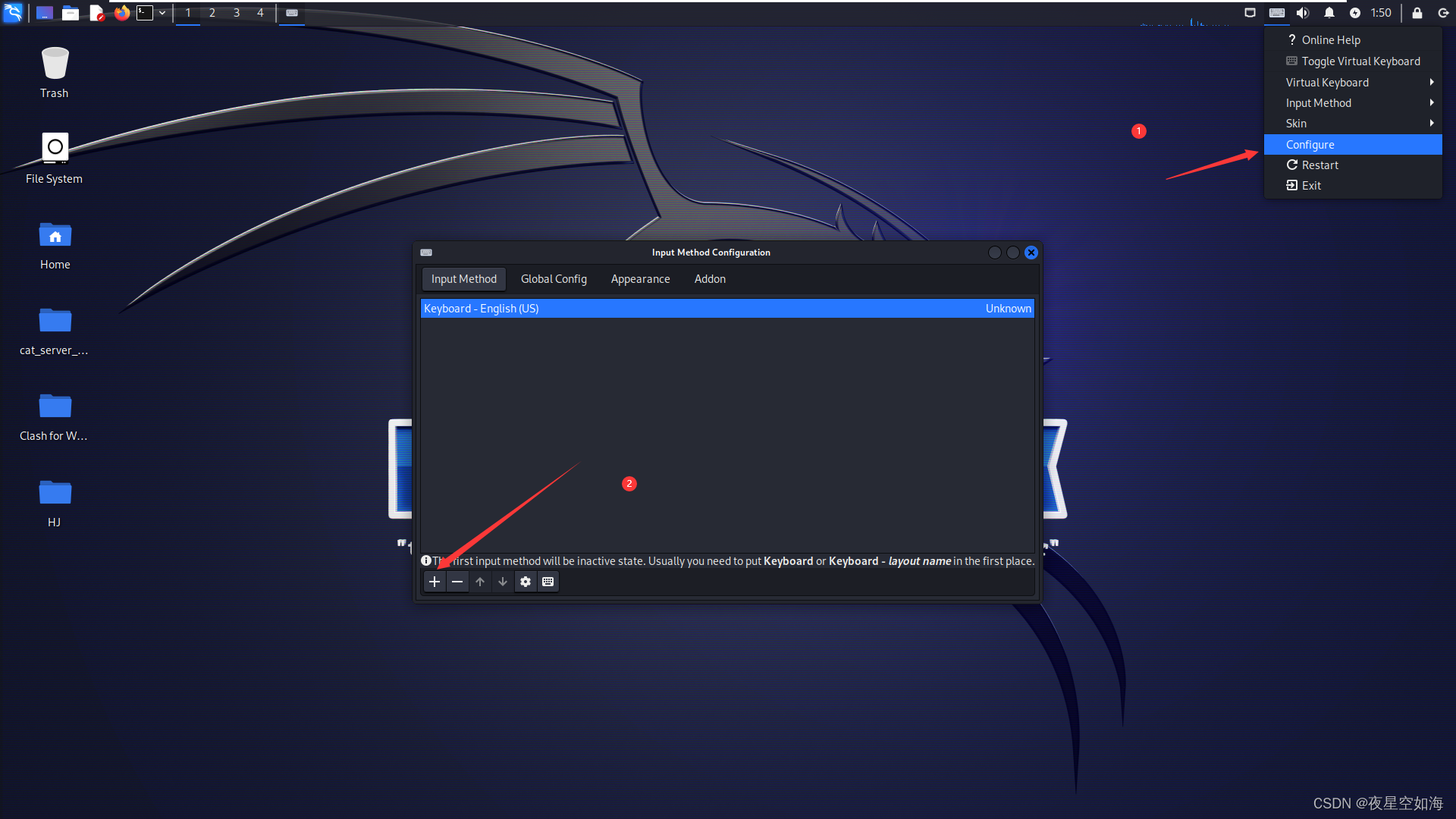Open the Input Method submenu
1456x819 pixels.
[x=1350, y=103]
